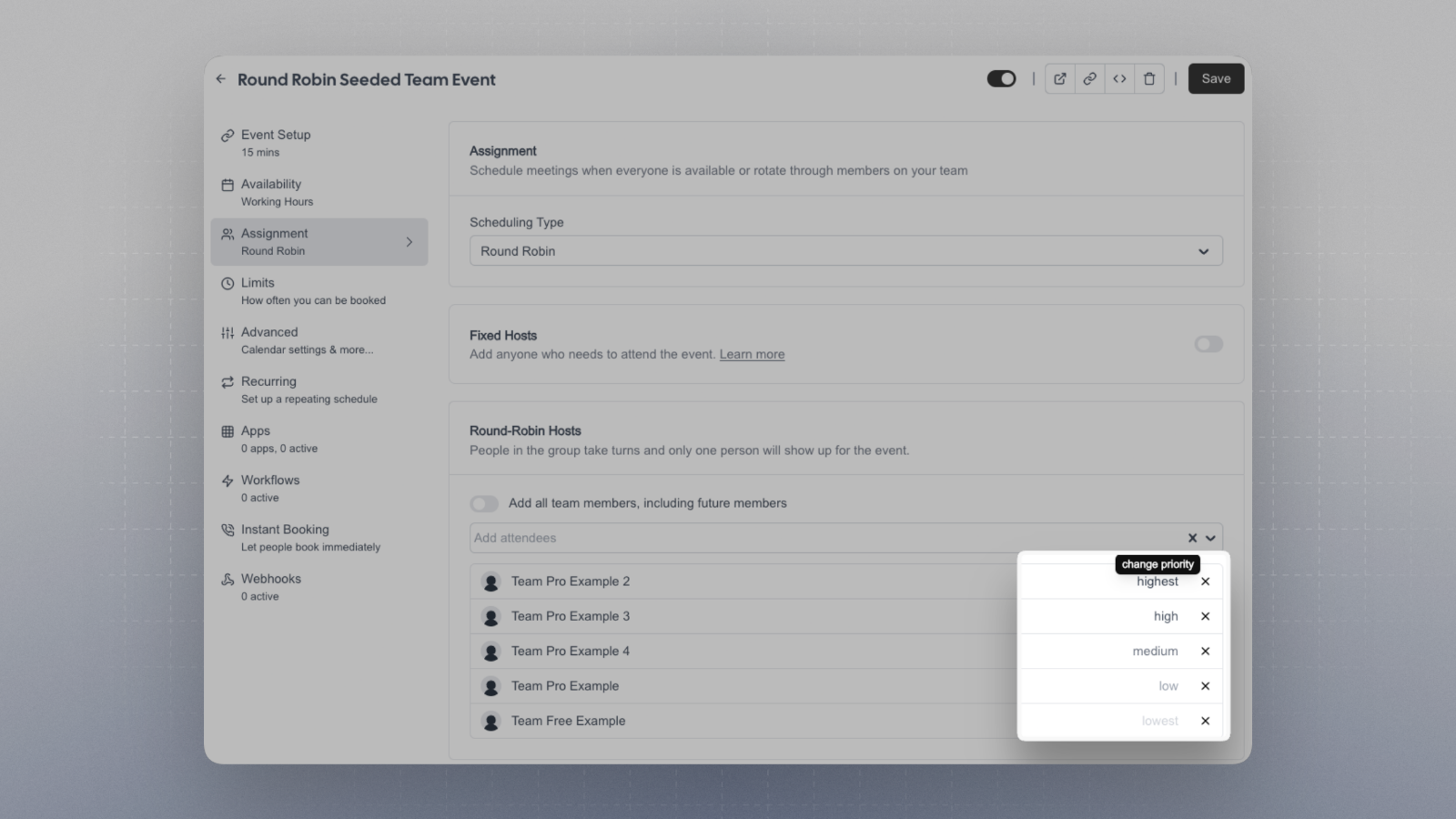This screenshot has width=1456, height=819.
Task: Follow the Learn more link
Action: (752, 355)
